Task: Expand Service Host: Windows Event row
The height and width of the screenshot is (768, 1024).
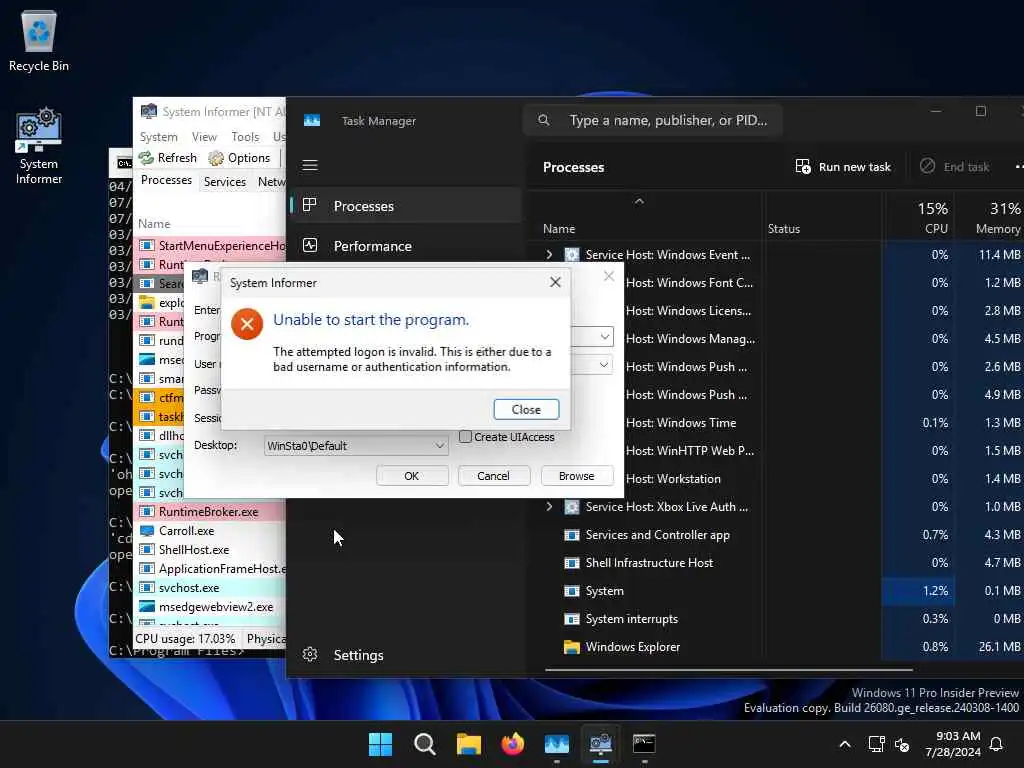Action: (549, 255)
